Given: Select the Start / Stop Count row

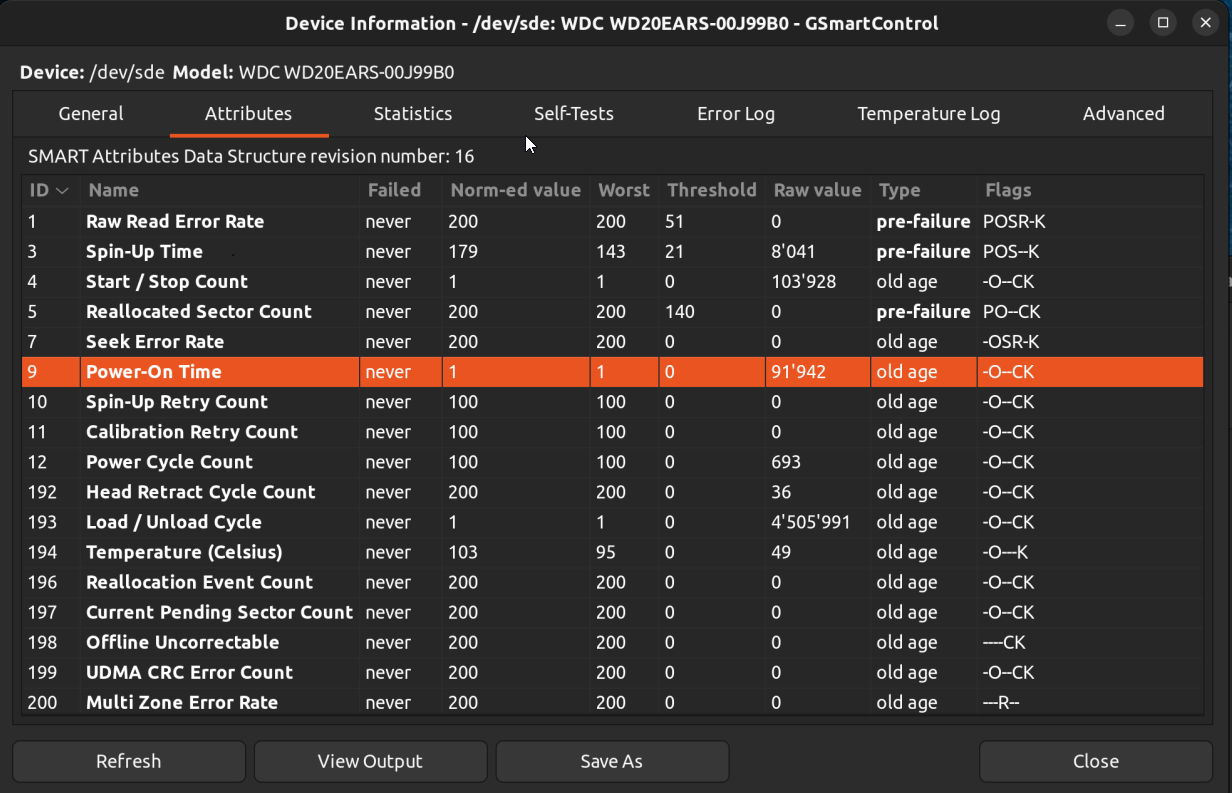Looking at the screenshot, I should point(613,281).
